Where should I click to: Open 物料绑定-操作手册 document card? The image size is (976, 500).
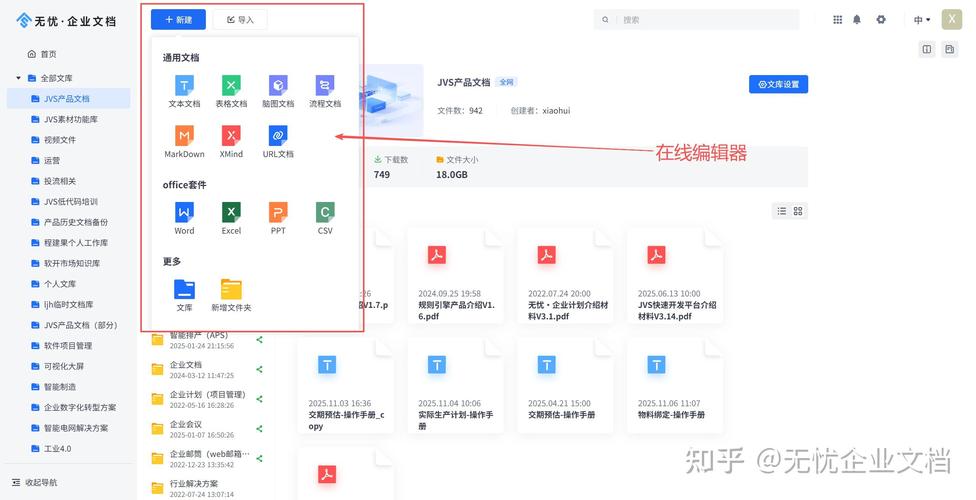[x=675, y=385]
